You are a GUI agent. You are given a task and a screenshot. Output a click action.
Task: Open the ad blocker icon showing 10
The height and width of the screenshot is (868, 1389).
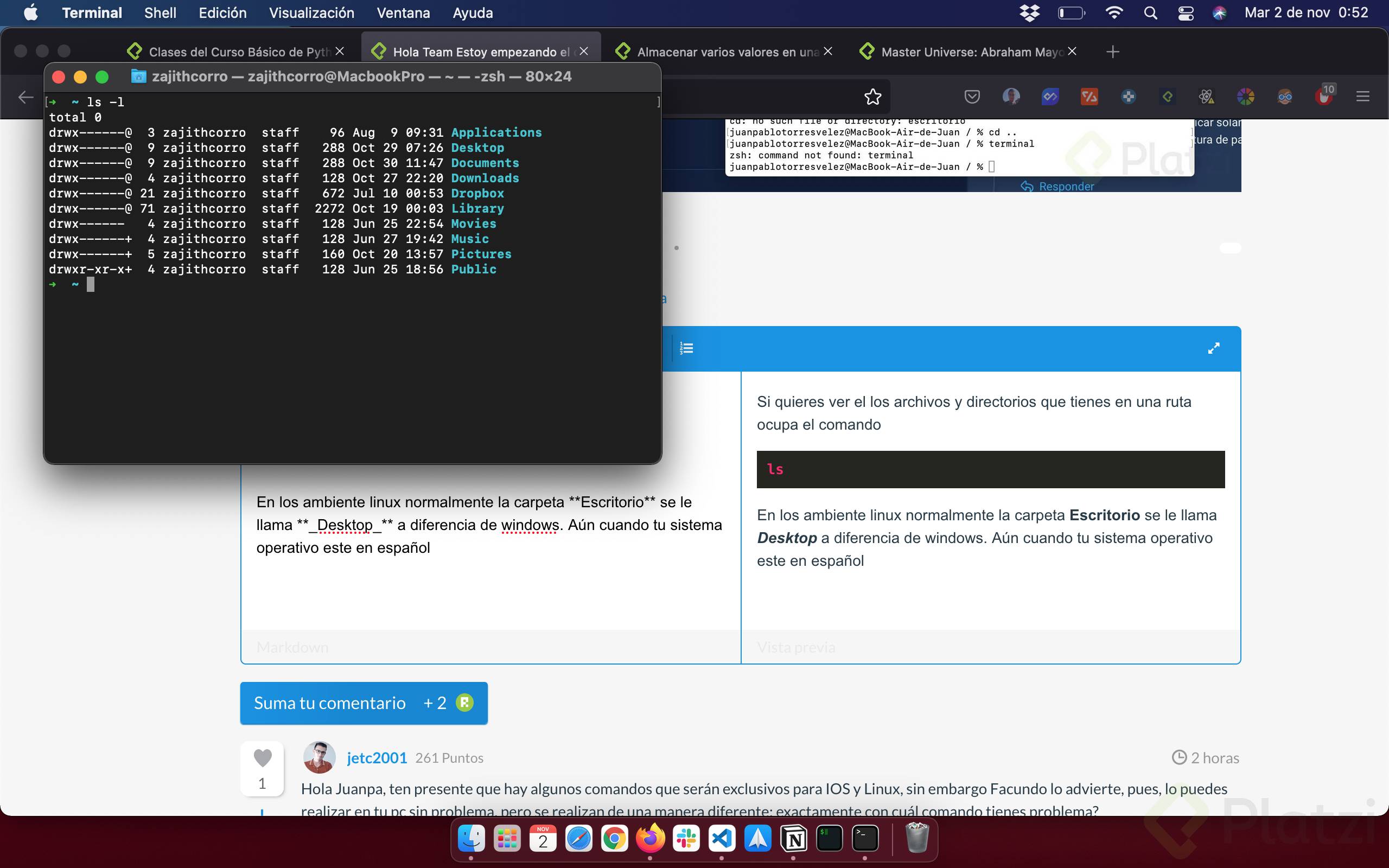coord(1325,95)
